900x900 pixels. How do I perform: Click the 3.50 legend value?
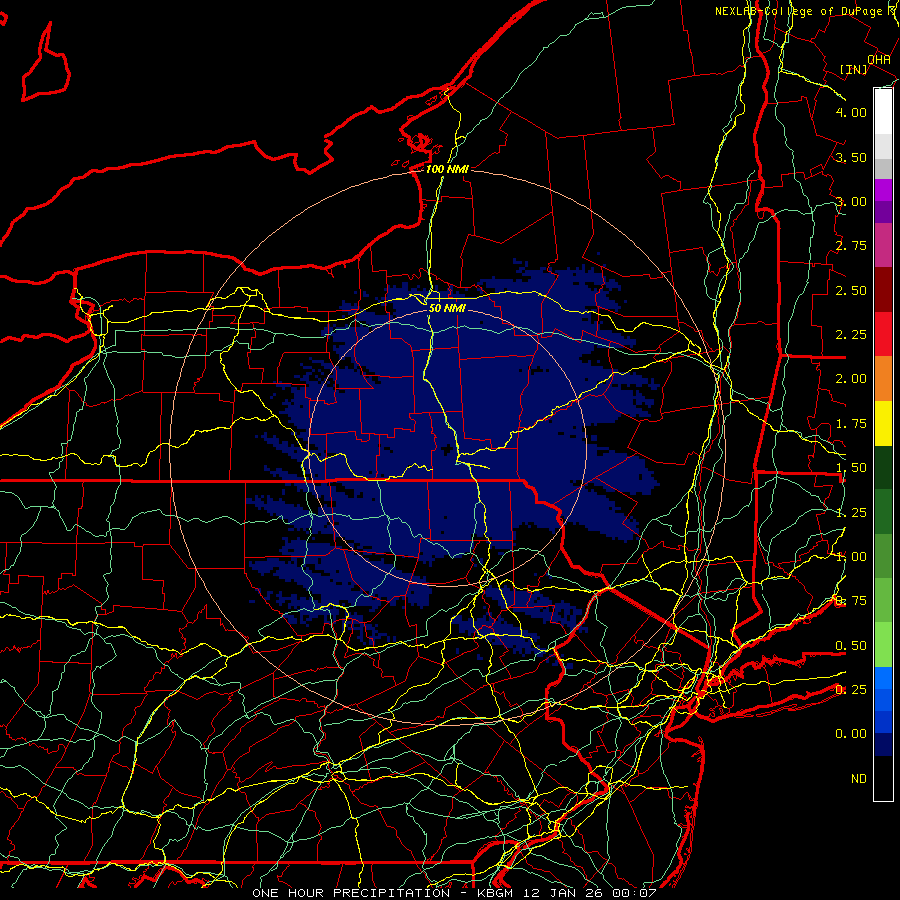coord(851,157)
